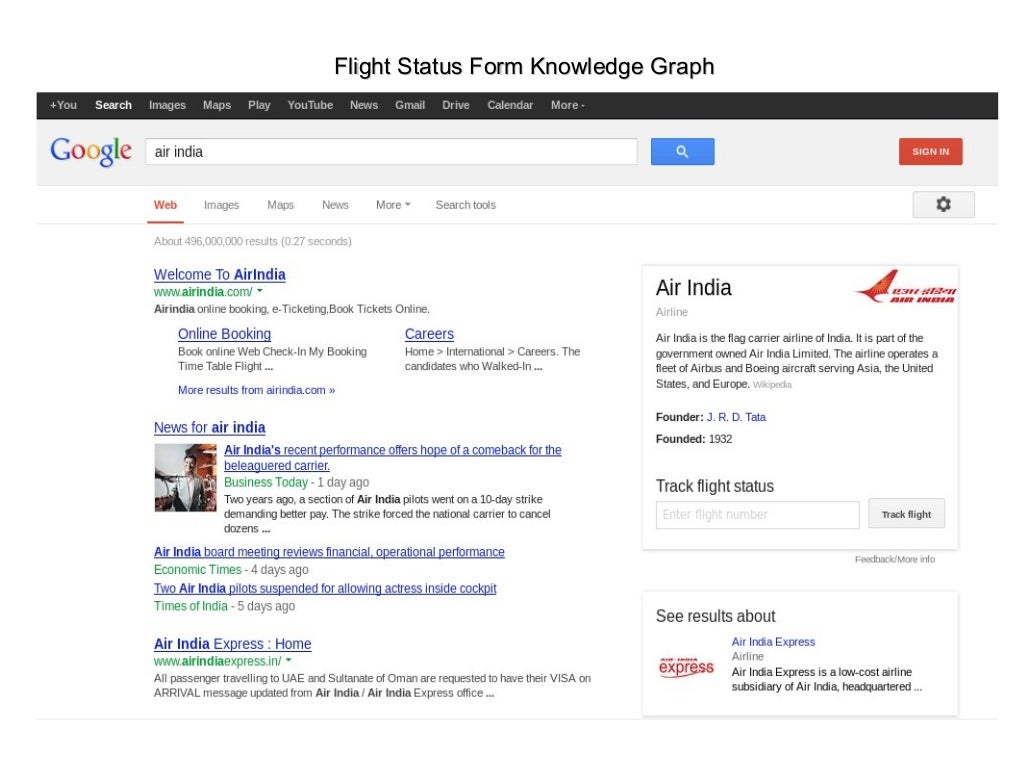This screenshot has height=768, width=1024.
Task: Open News in the black top bar
Action: 364,105
